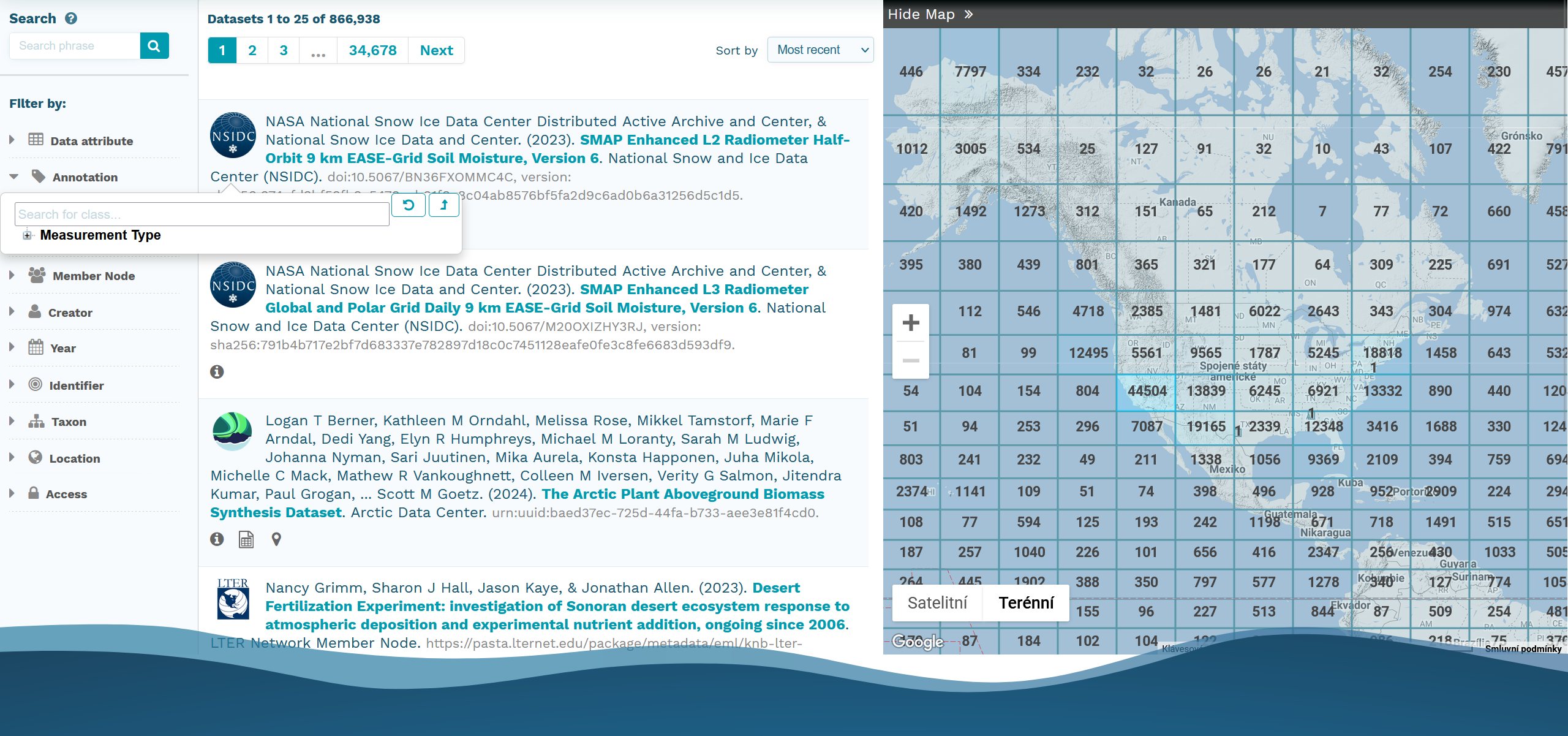Image resolution: width=1568 pixels, height=736 pixels.
Task: Jump to last page 34,678
Action: (x=372, y=50)
